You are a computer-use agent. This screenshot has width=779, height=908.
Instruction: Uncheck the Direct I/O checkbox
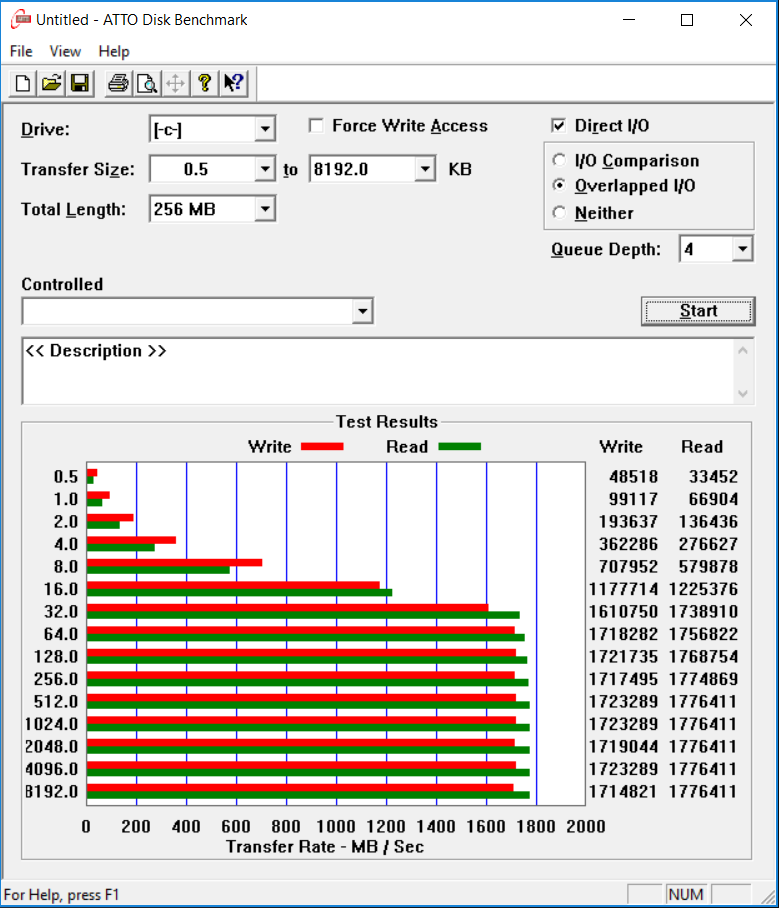click(x=558, y=126)
